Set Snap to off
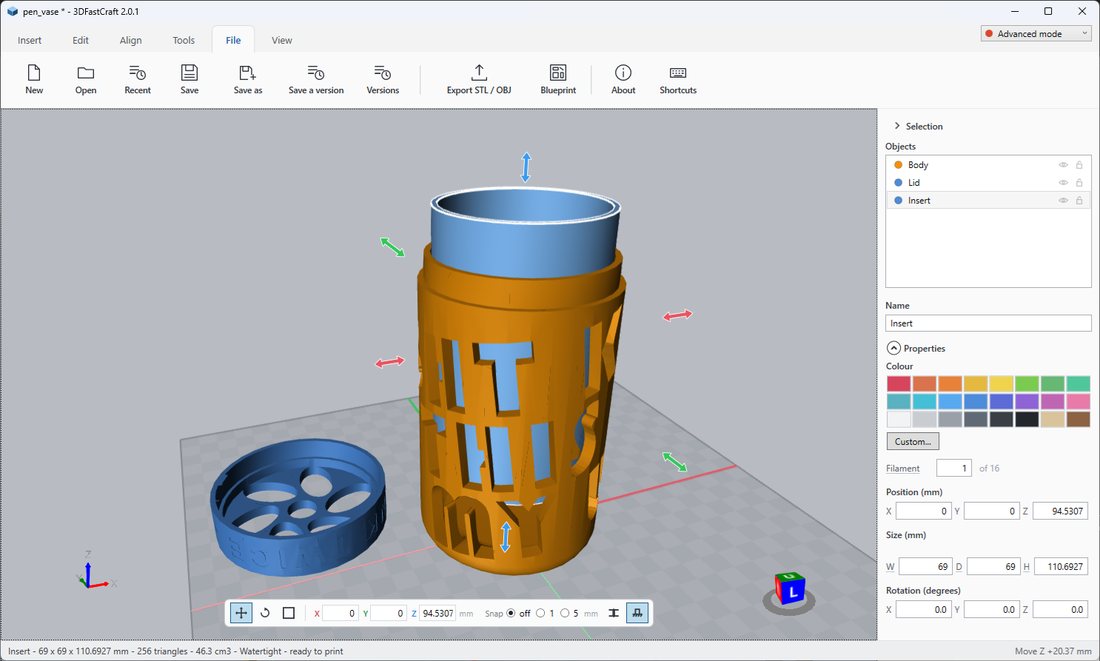The height and width of the screenshot is (661, 1100). [511, 613]
